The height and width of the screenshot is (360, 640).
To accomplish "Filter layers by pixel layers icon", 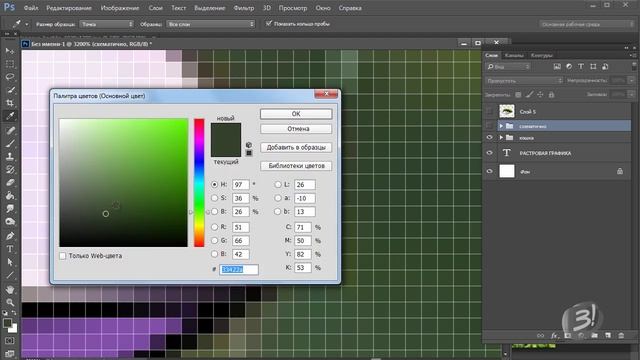I will click(557, 67).
